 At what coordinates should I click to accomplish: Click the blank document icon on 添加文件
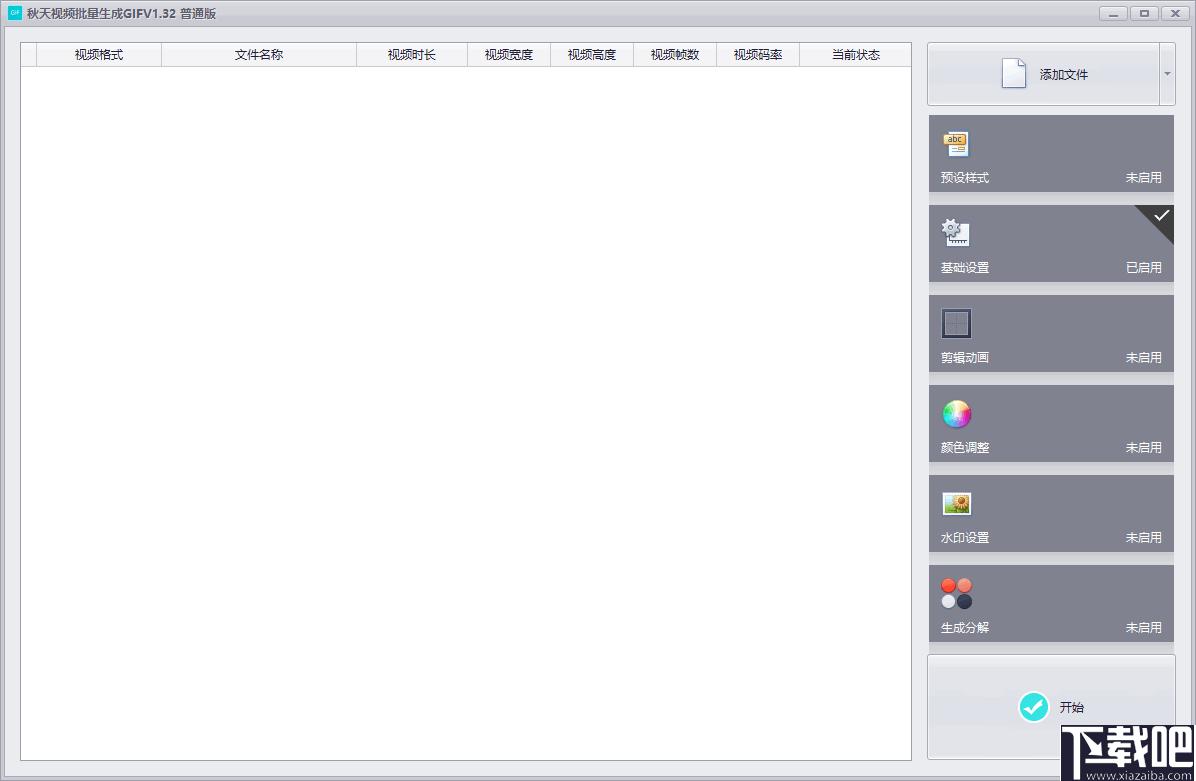(1014, 74)
